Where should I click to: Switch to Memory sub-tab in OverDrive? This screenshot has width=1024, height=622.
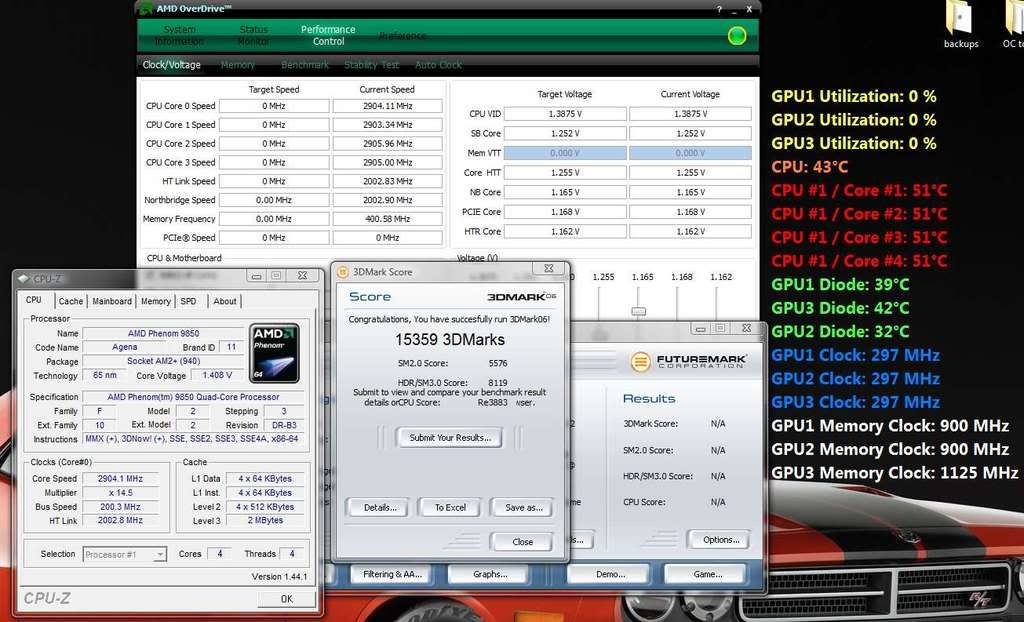click(238, 65)
